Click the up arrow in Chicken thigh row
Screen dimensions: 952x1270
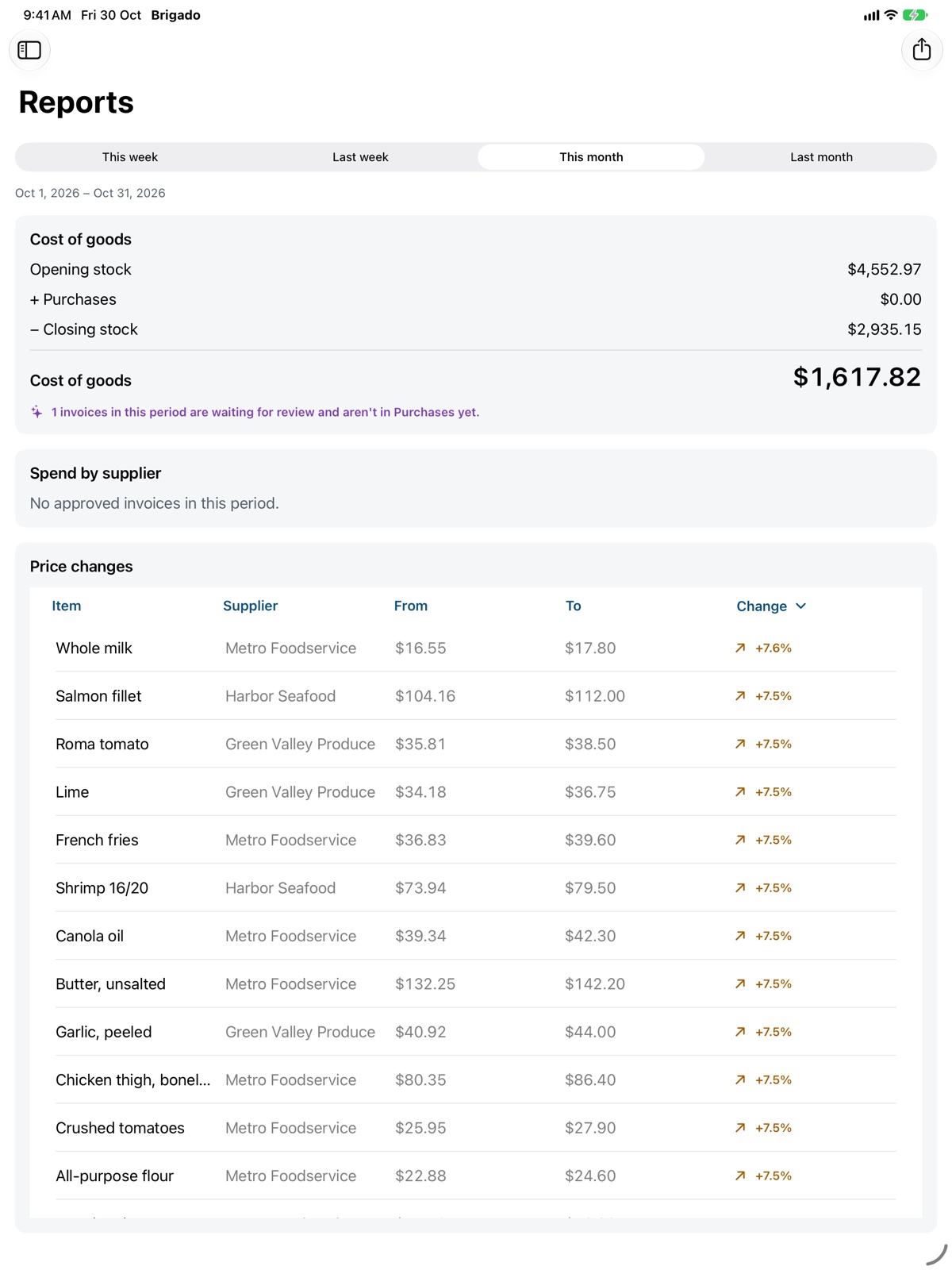coord(740,1080)
